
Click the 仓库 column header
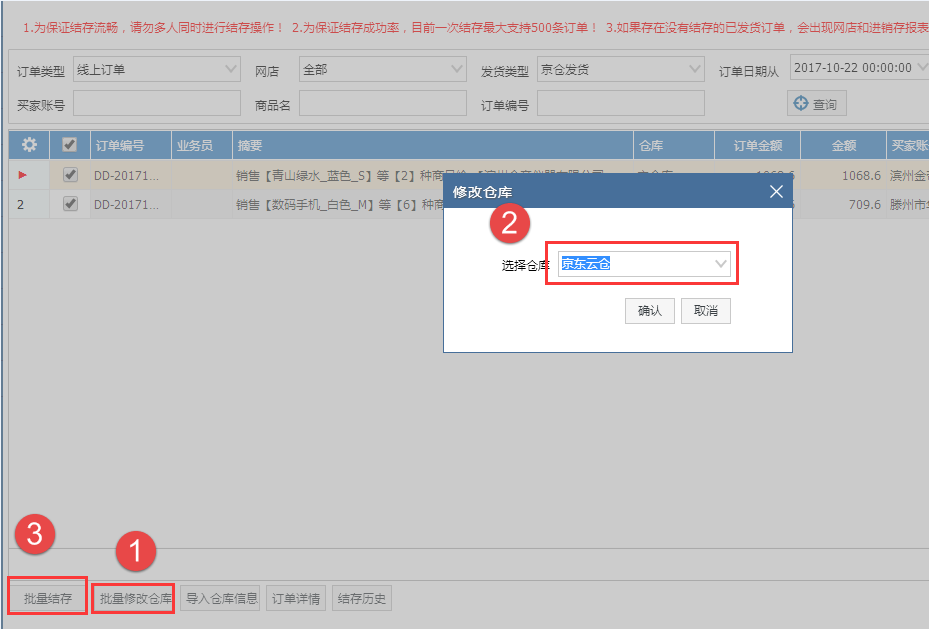click(674, 145)
